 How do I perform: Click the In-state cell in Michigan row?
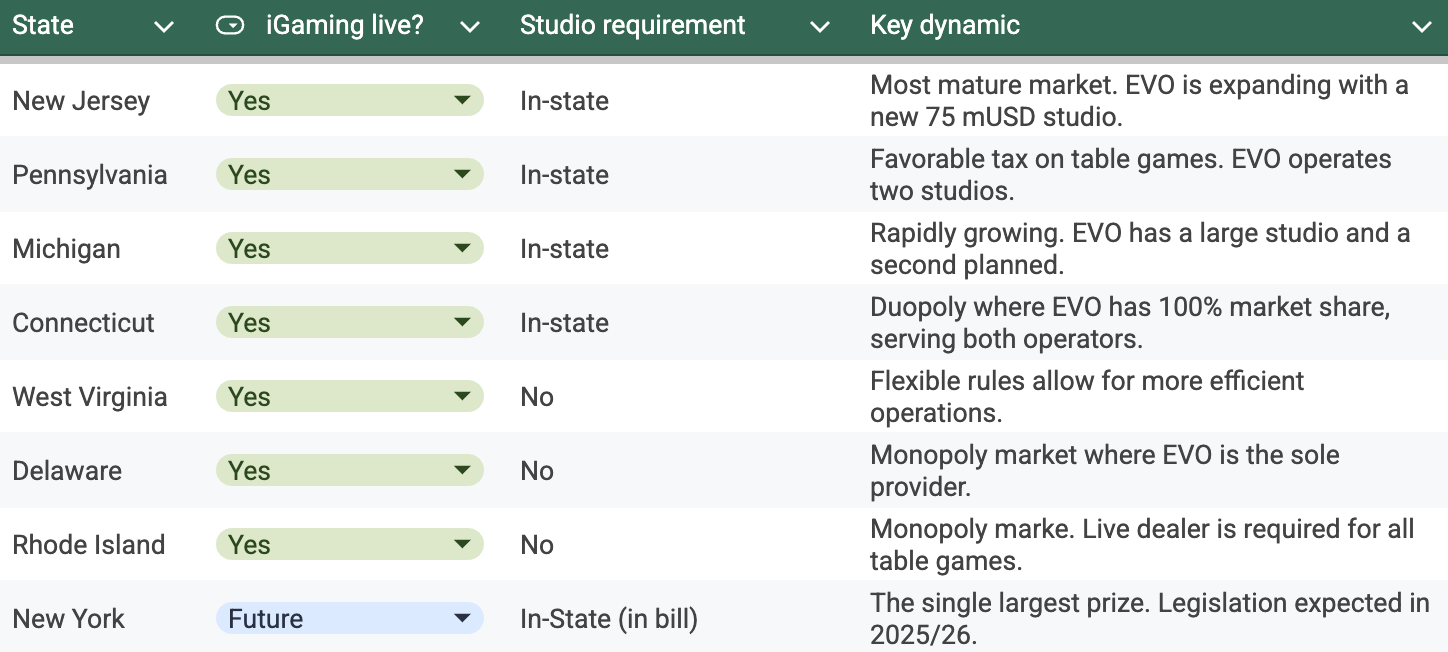click(x=682, y=249)
